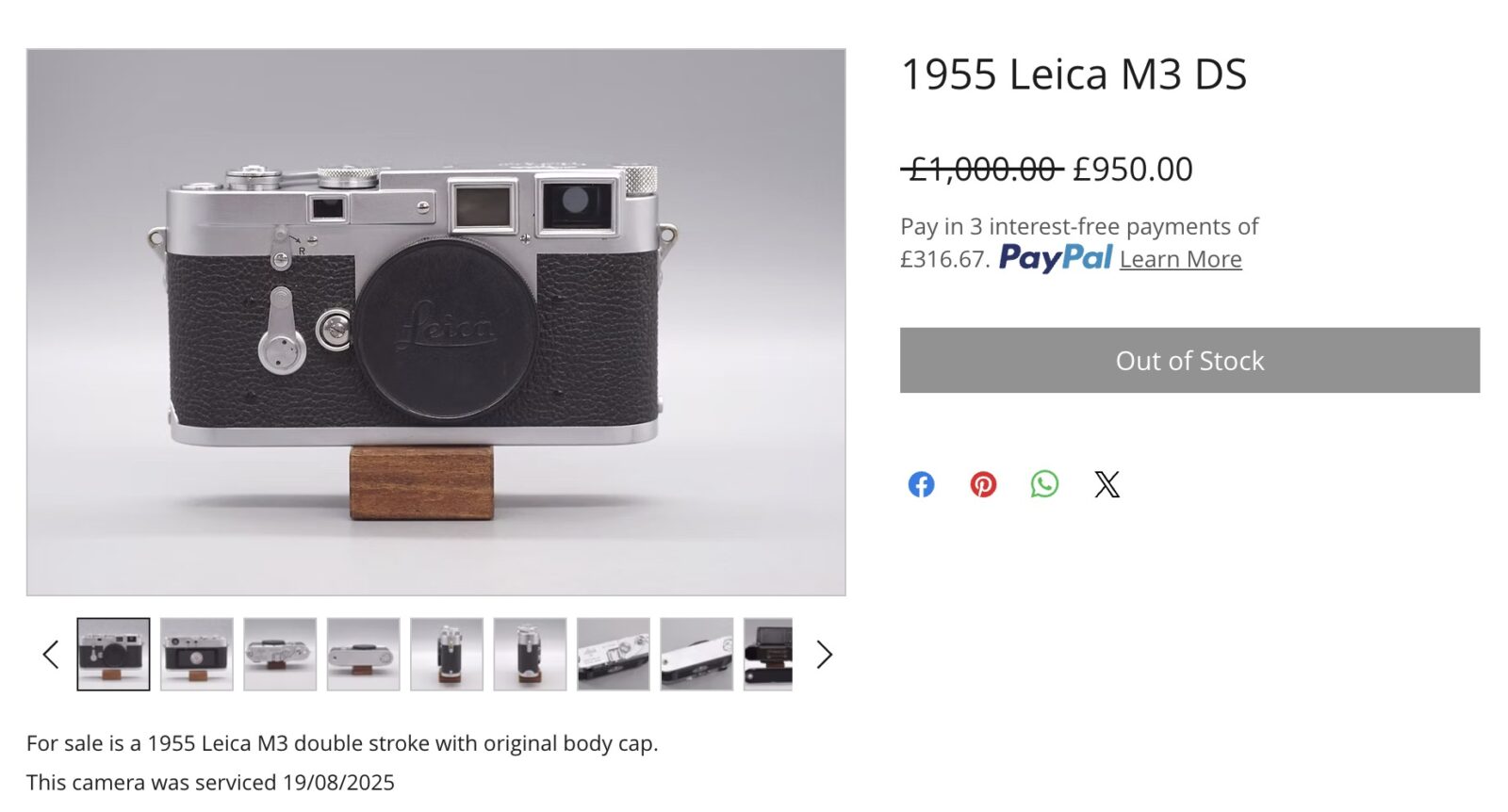Screen dimensions: 1508x812
Task: Click the main Leica M3 product image
Action: [x=435, y=322]
